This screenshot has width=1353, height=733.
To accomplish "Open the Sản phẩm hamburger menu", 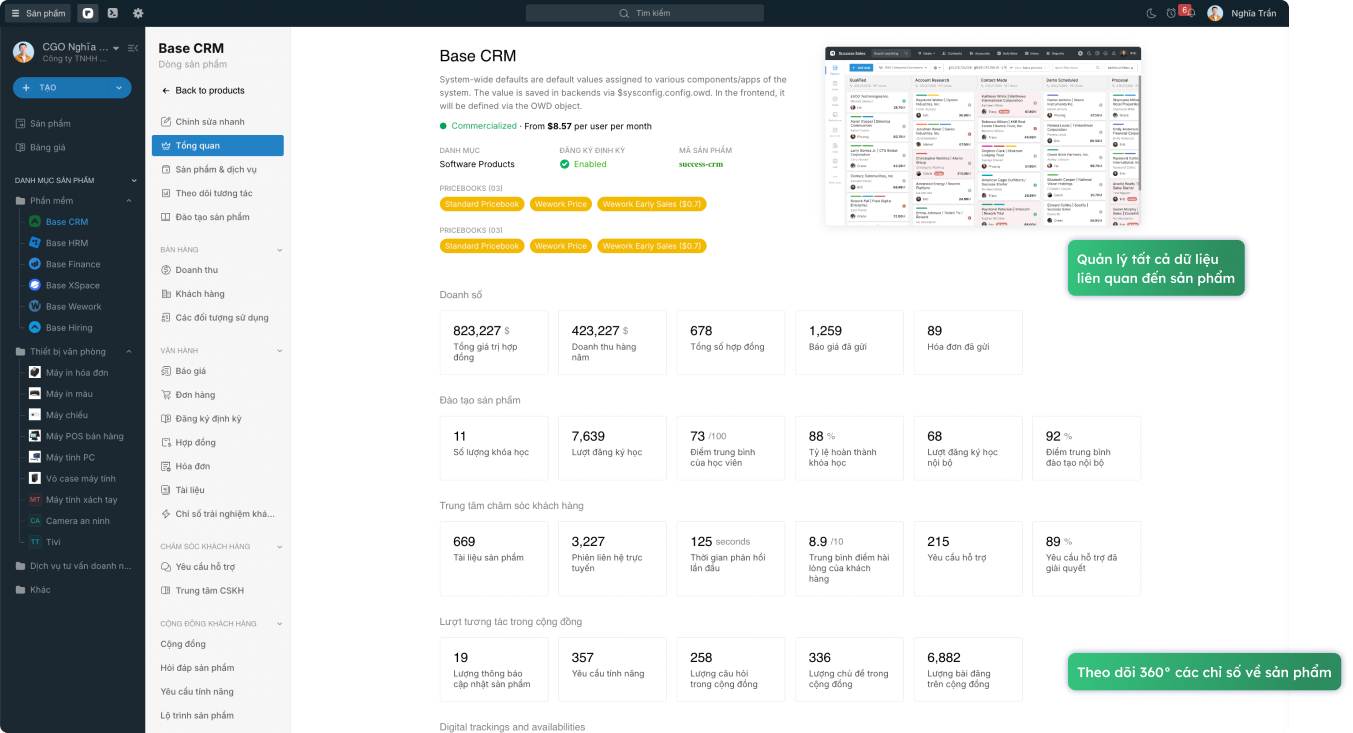I will coord(38,13).
